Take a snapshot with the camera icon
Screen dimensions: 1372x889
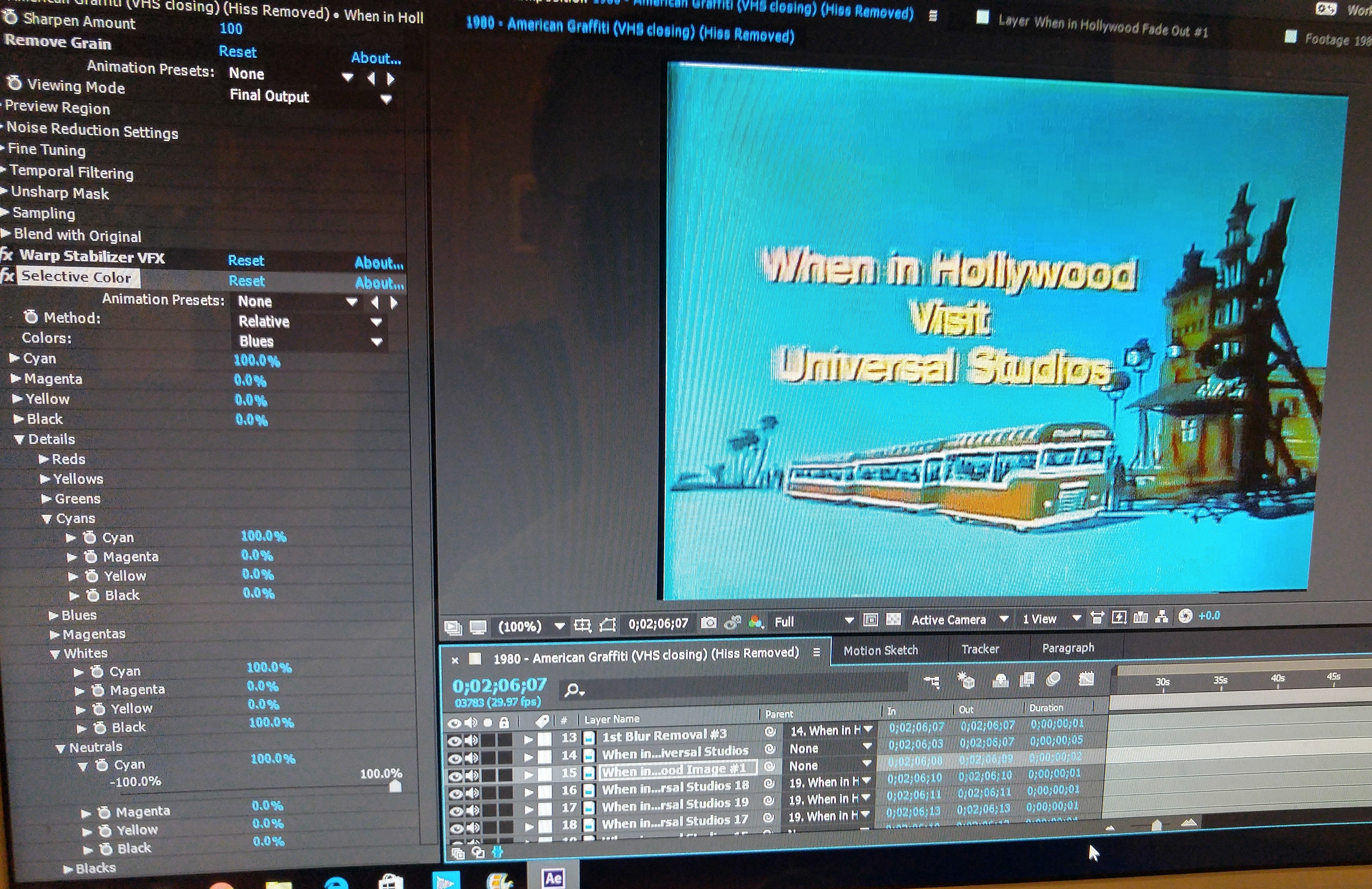point(709,622)
